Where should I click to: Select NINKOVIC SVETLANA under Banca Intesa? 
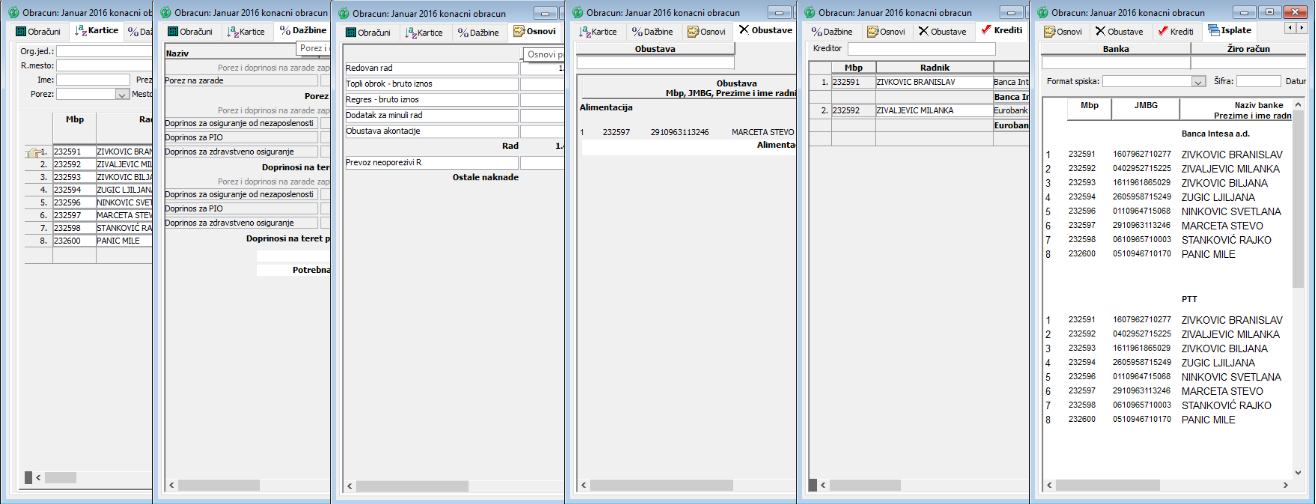[1231, 211]
